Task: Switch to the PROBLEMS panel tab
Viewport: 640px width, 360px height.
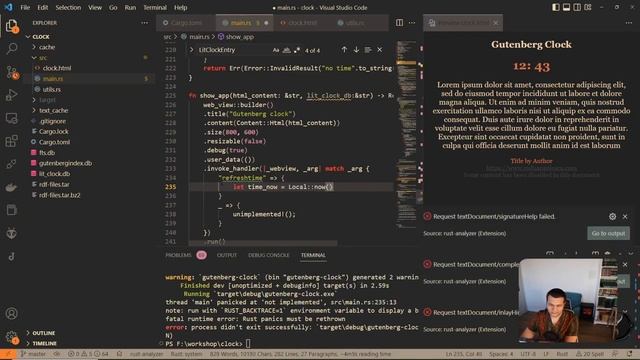Action: pyautogui.click(x=178, y=255)
